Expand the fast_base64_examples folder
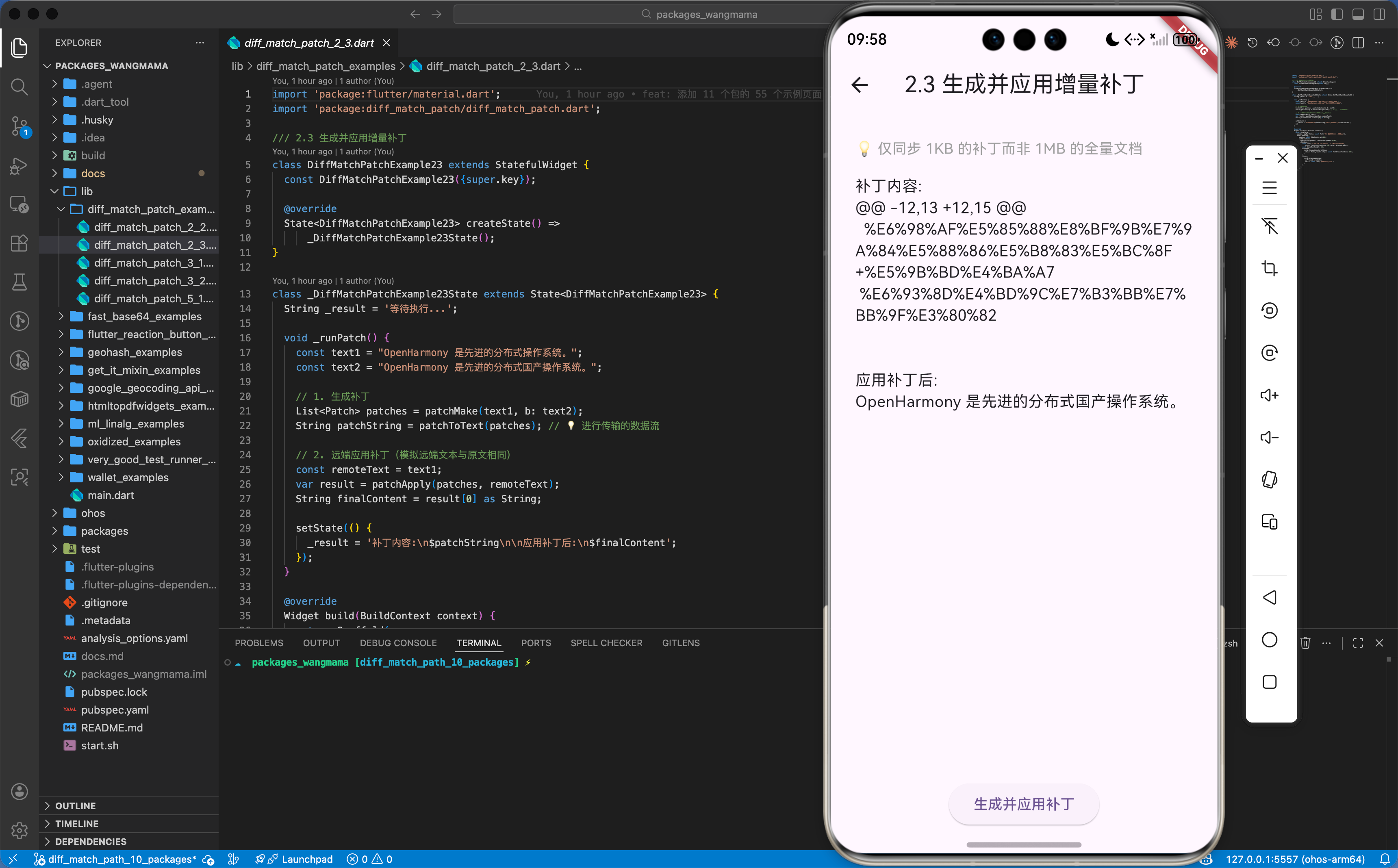 [144, 316]
